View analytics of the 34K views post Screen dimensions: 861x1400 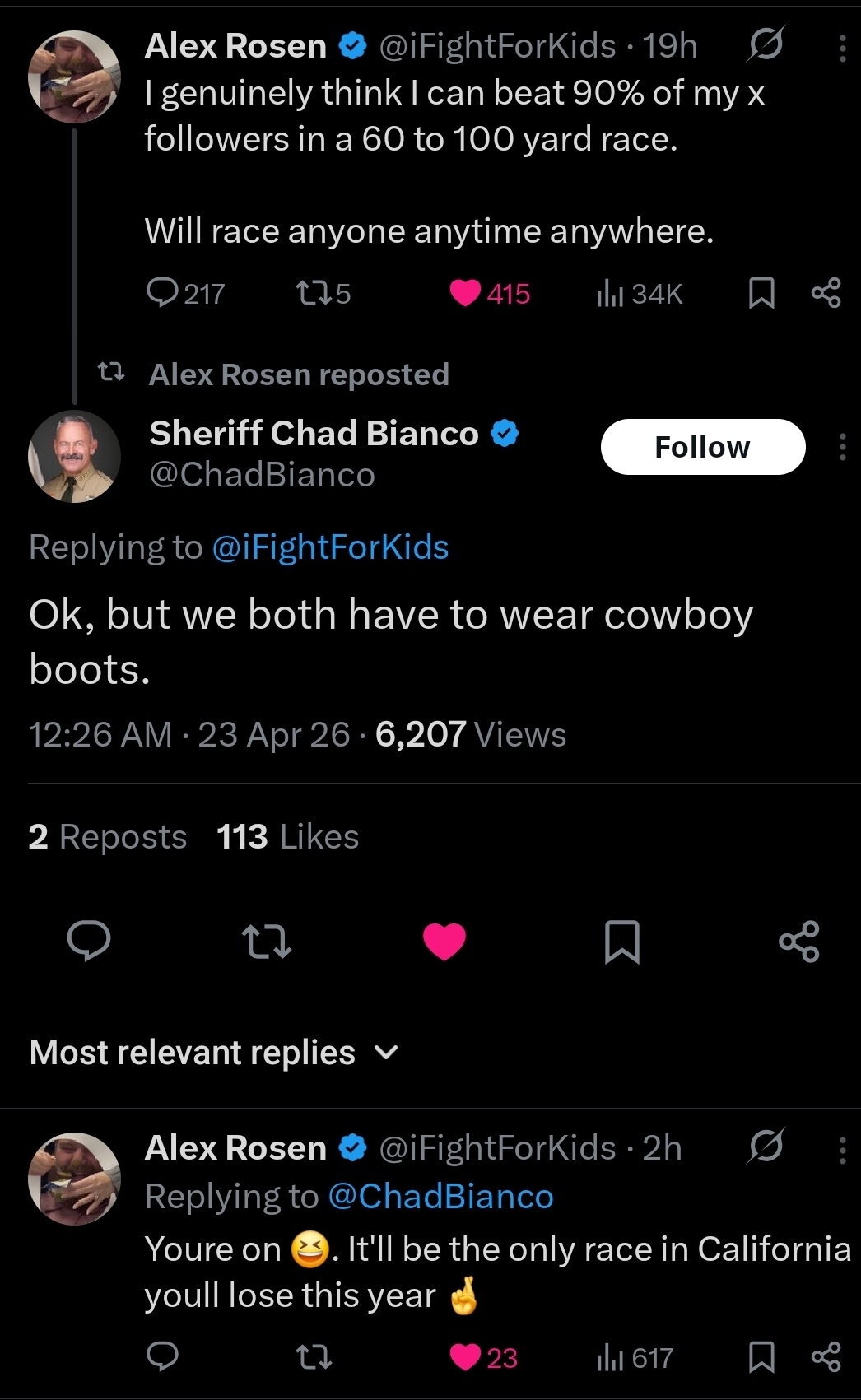610,293
